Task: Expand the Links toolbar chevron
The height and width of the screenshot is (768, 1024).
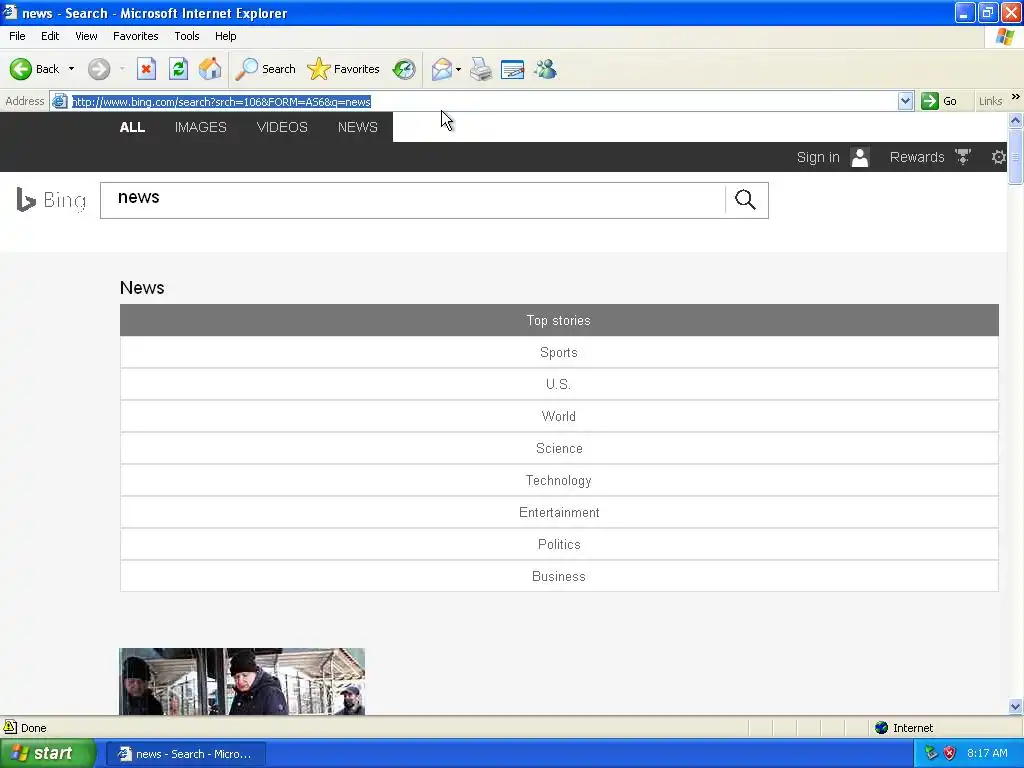Action: click(1016, 97)
